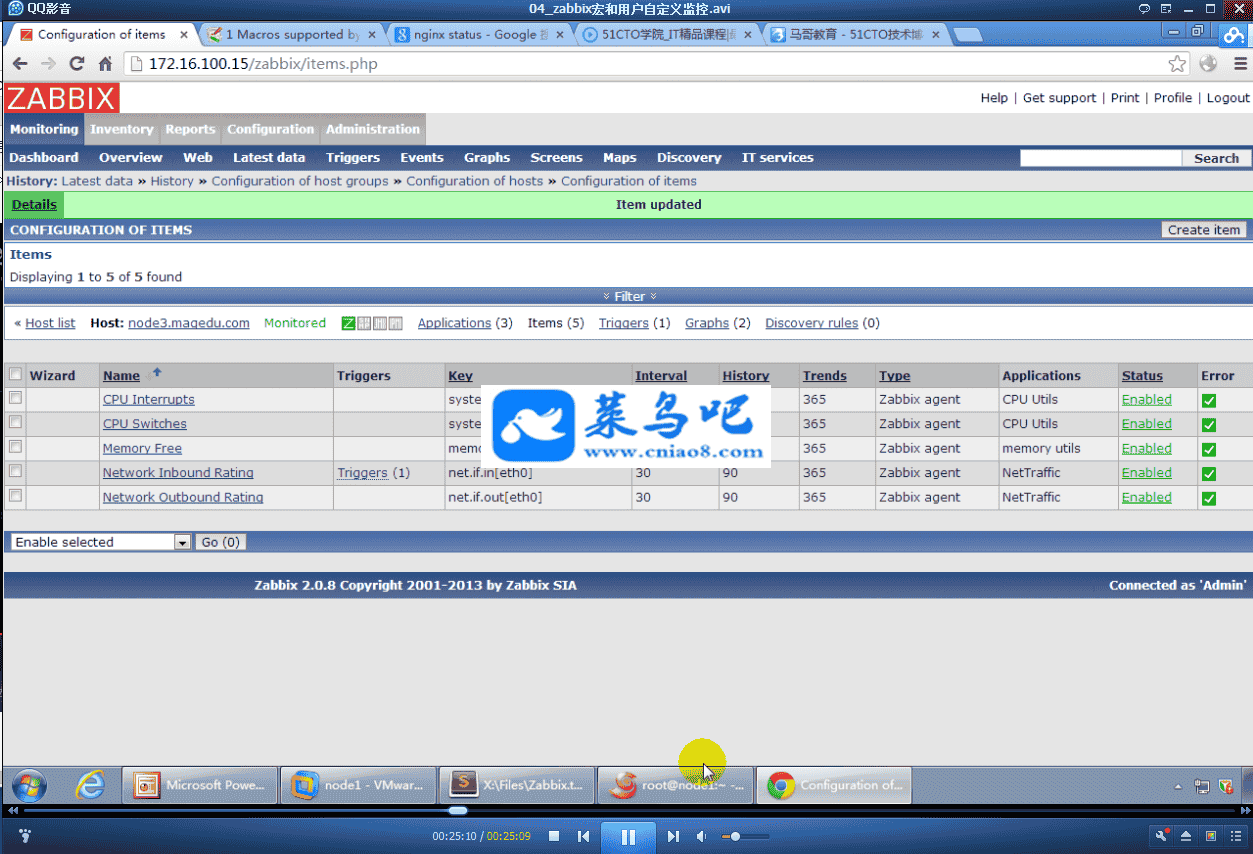
Task: Open the Reports main menu tab
Action: [x=190, y=129]
